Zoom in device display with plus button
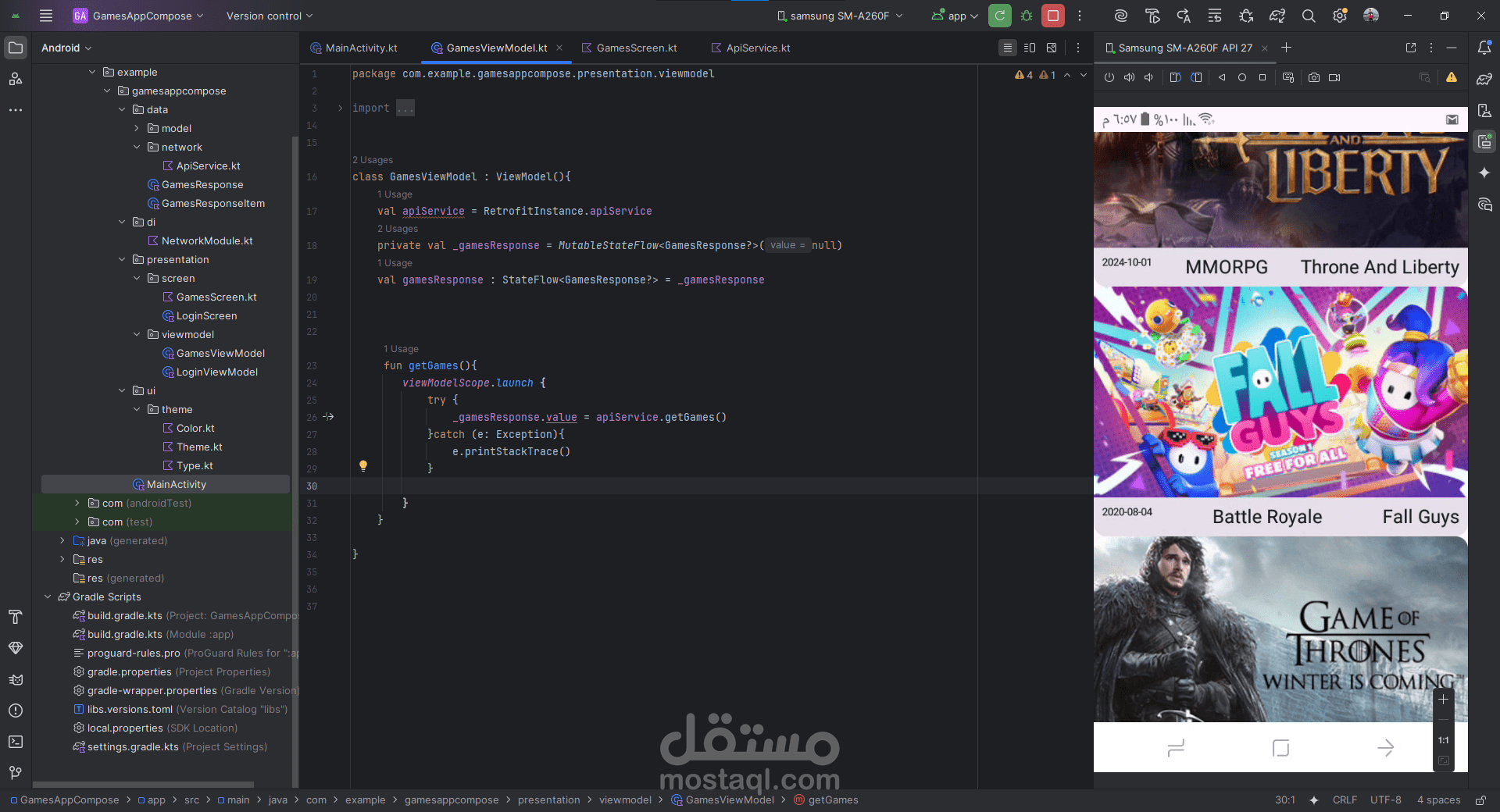The width and height of the screenshot is (1500, 812). click(x=1443, y=700)
